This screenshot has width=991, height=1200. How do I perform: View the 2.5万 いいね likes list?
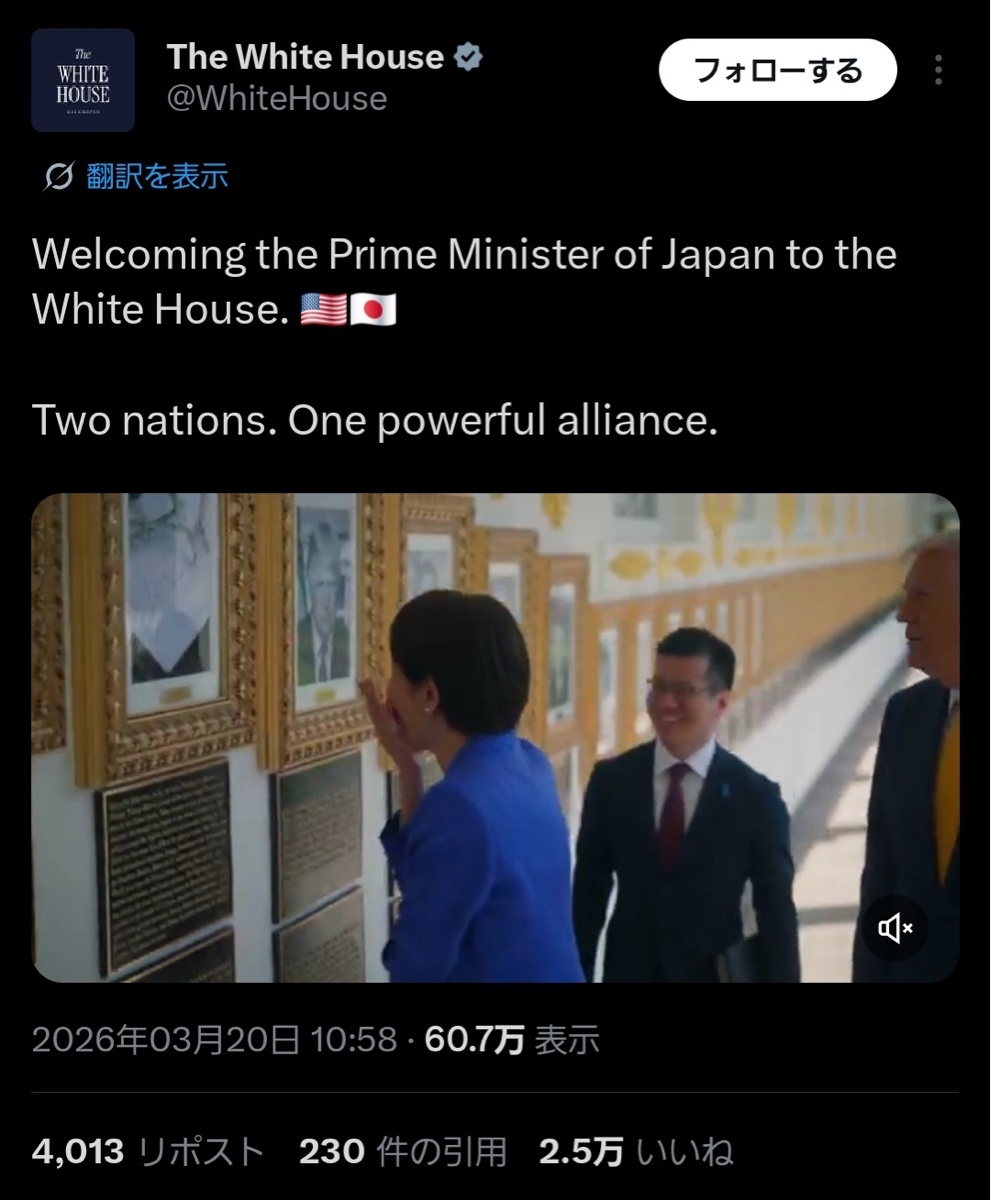coord(636,1152)
